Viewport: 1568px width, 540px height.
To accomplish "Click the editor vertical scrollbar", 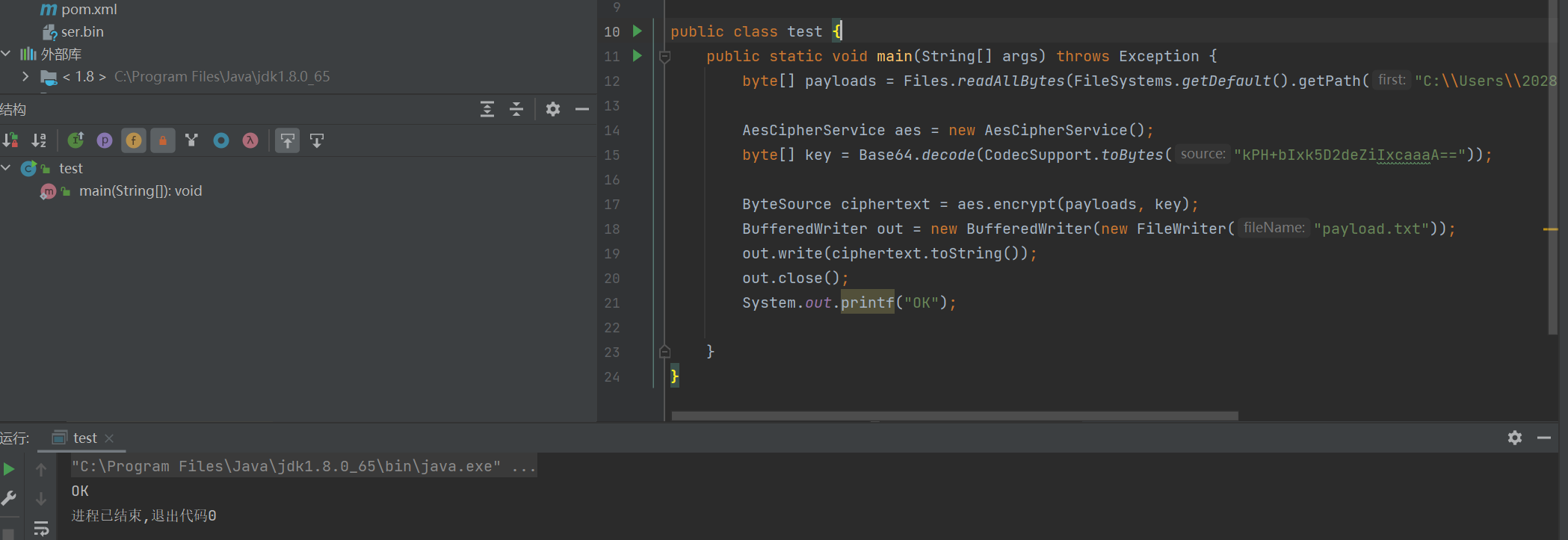I will pyautogui.click(x=1552, y=168).
